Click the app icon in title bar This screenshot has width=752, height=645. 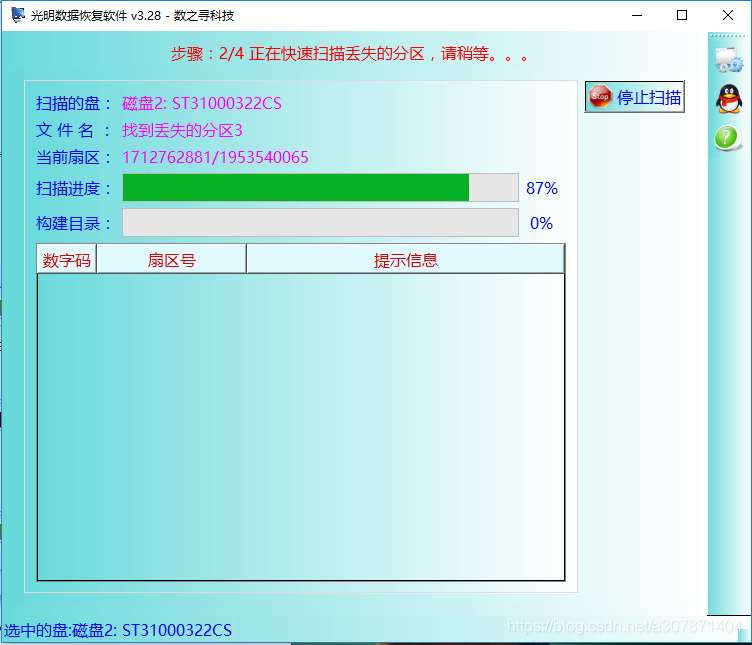18,15
